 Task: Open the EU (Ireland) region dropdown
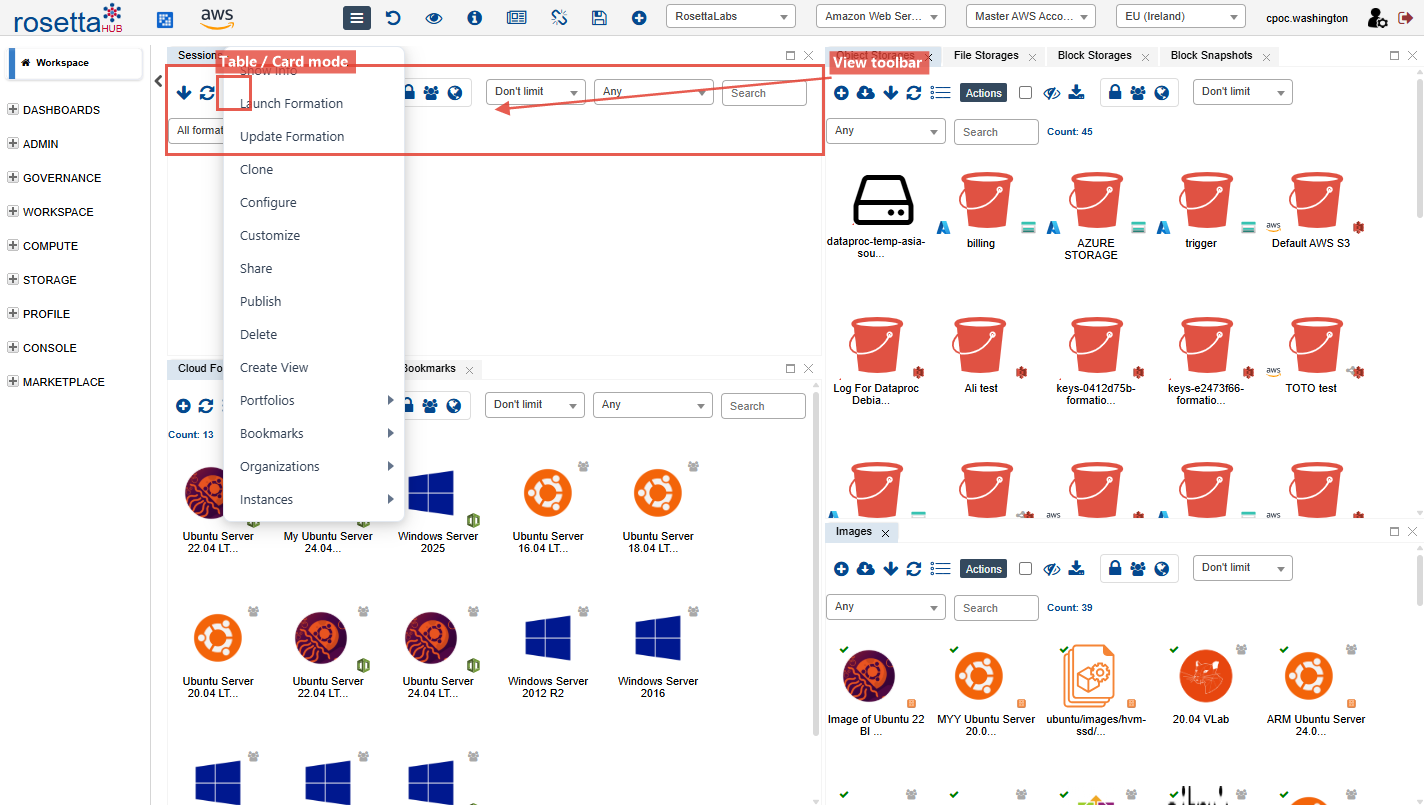click(x=1180, y=17)
